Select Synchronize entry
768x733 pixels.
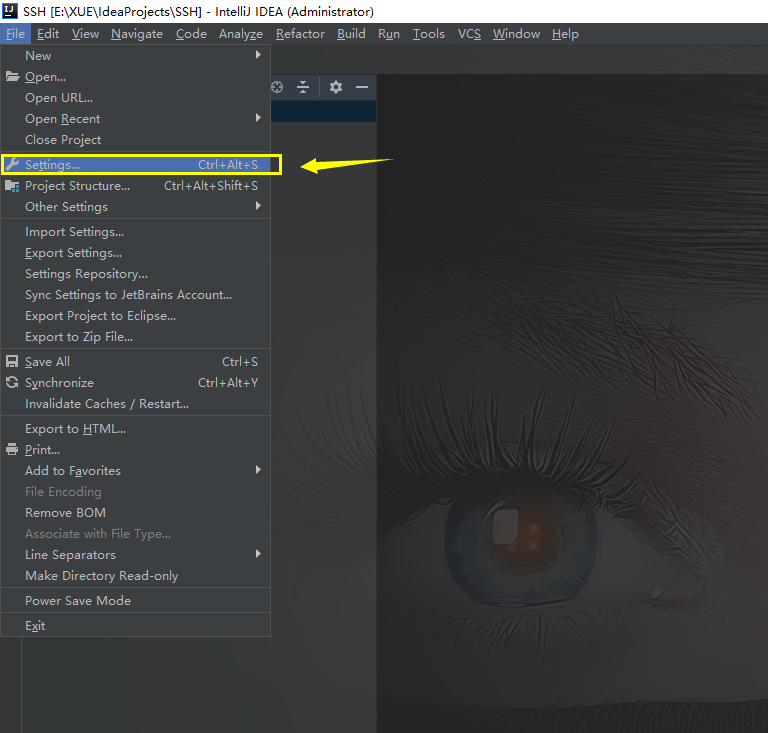tap(136, 383)
